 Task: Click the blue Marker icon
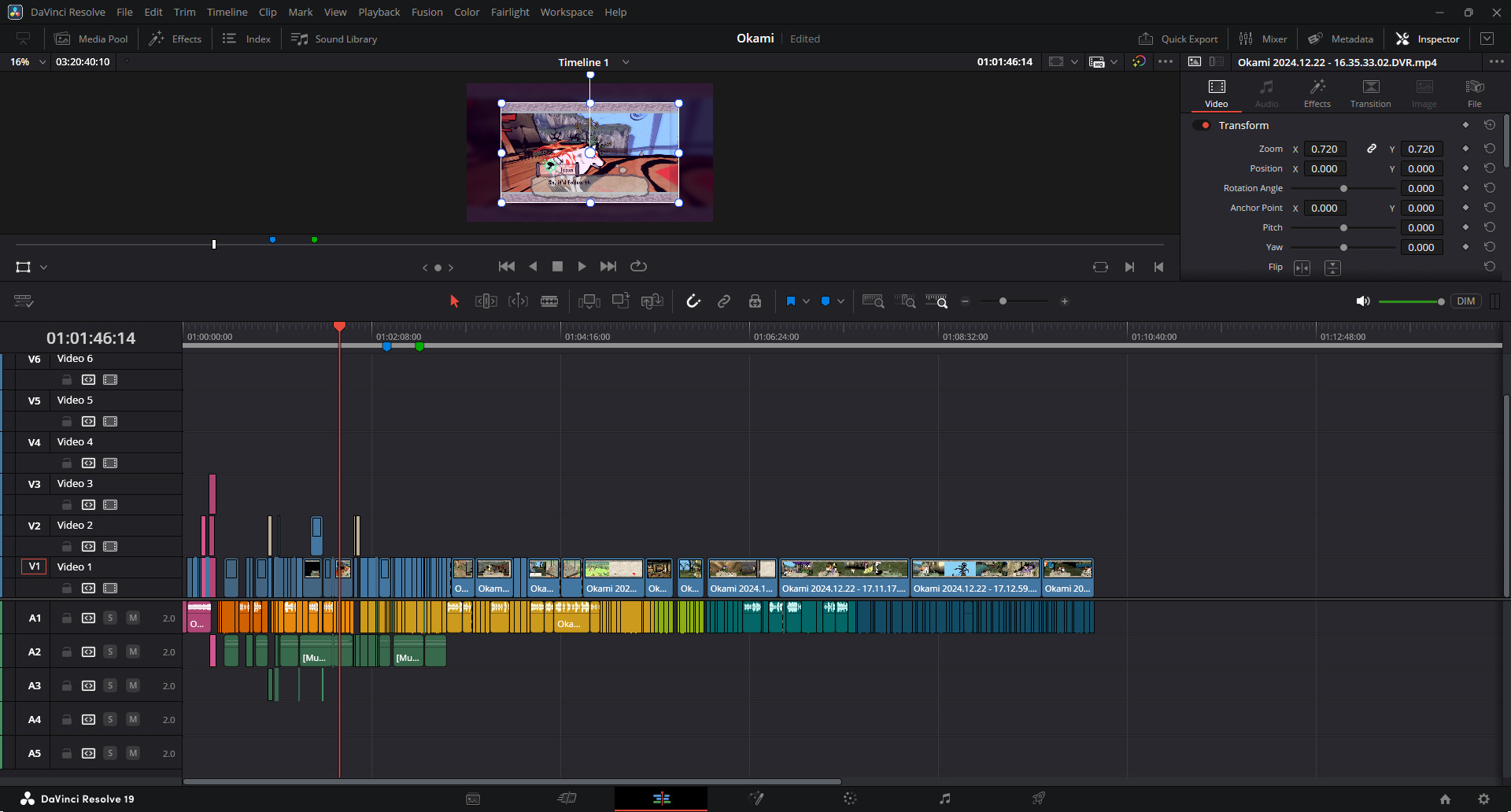(x=826, y=301)
